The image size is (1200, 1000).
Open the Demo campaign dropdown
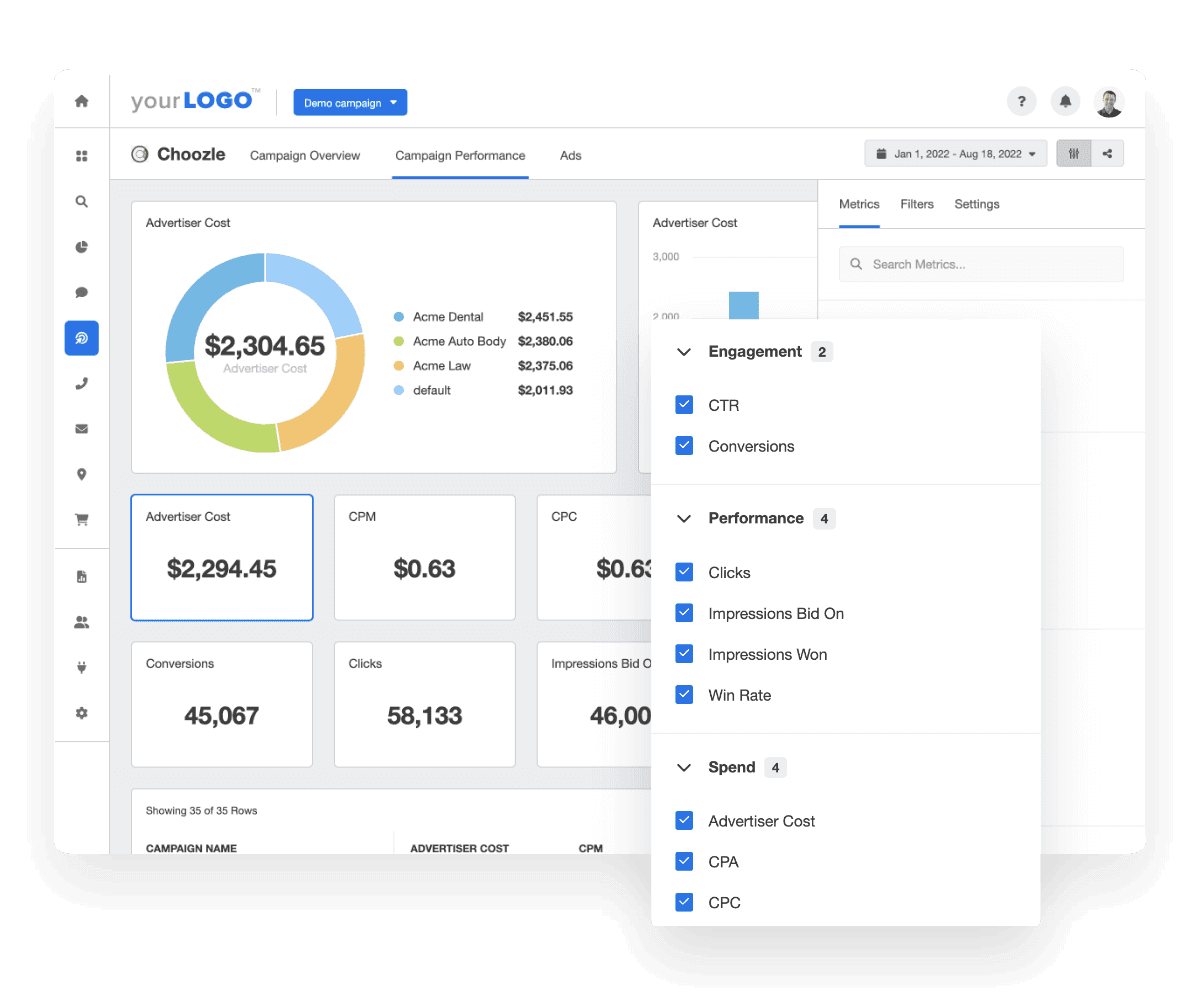point(350,102)
